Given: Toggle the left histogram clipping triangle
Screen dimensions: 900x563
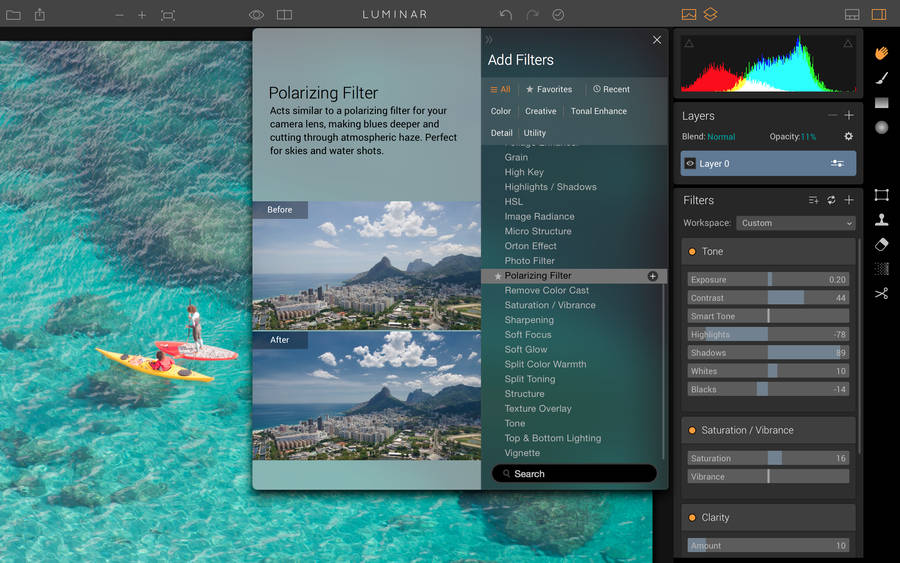Looking at the screenshot, I should click(x=689, y=44).
